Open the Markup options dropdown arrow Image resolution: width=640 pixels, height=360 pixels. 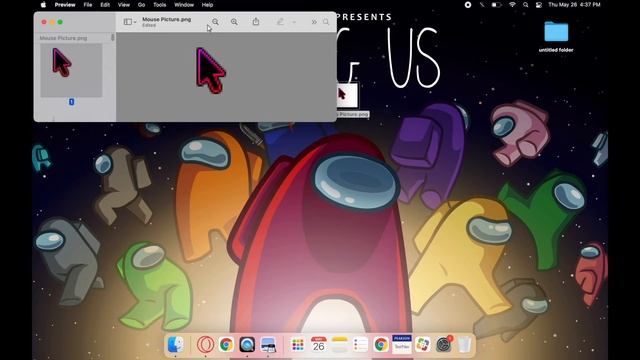(x=294, y=22)
